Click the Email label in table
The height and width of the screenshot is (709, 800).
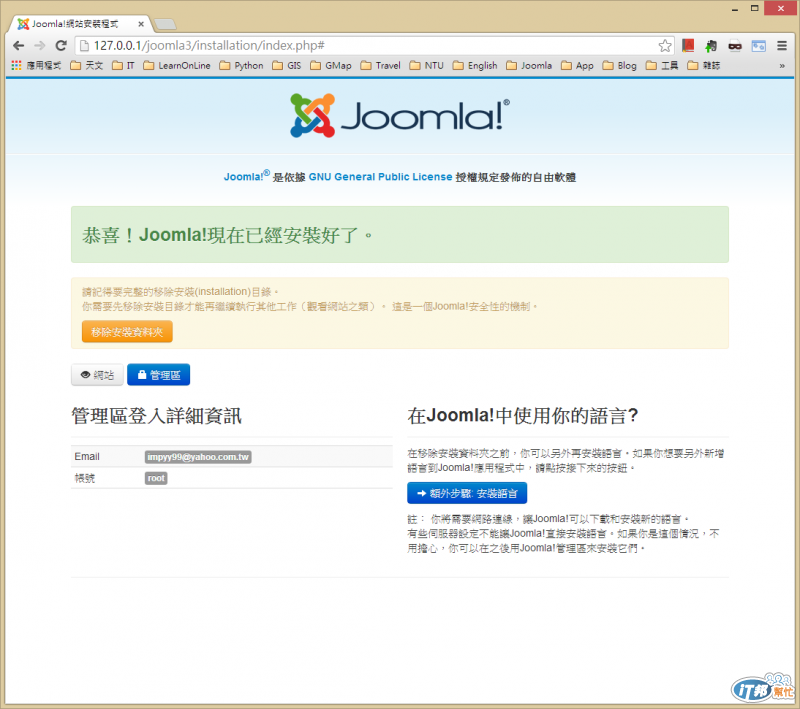point(87,457)
